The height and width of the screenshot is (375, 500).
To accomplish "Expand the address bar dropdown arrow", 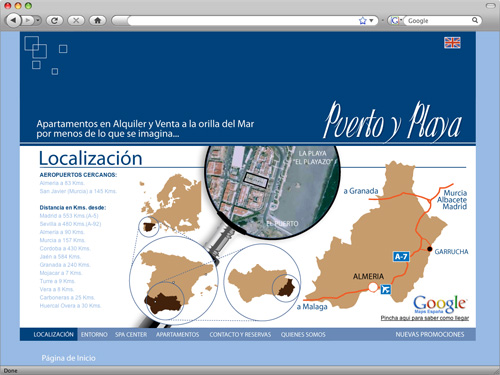I will (371, 21).
